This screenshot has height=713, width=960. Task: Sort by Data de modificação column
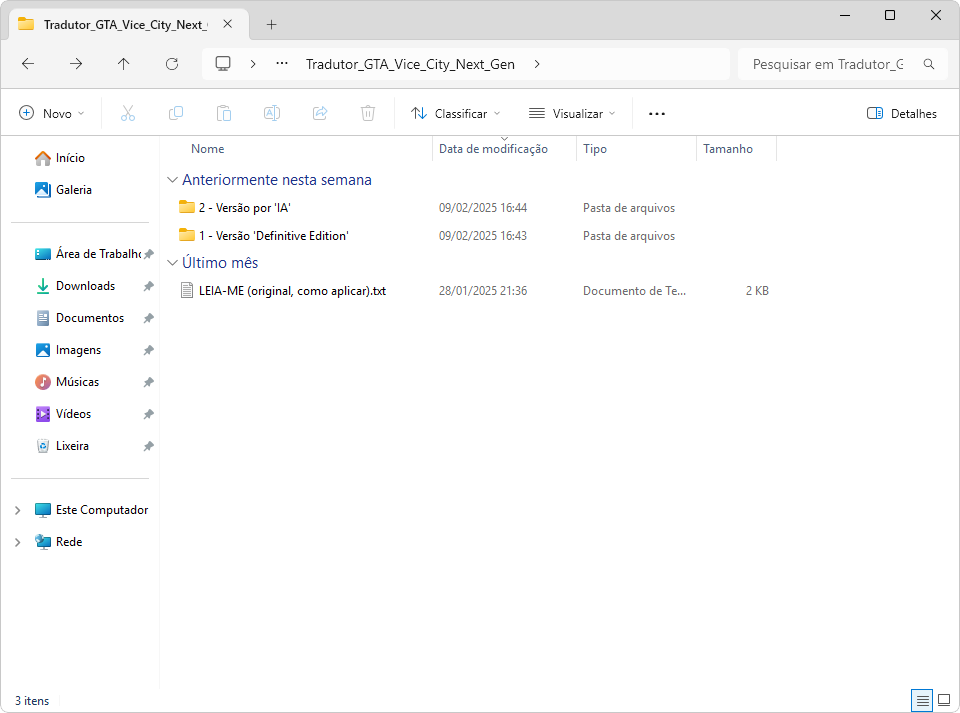(x=493, y=149)
